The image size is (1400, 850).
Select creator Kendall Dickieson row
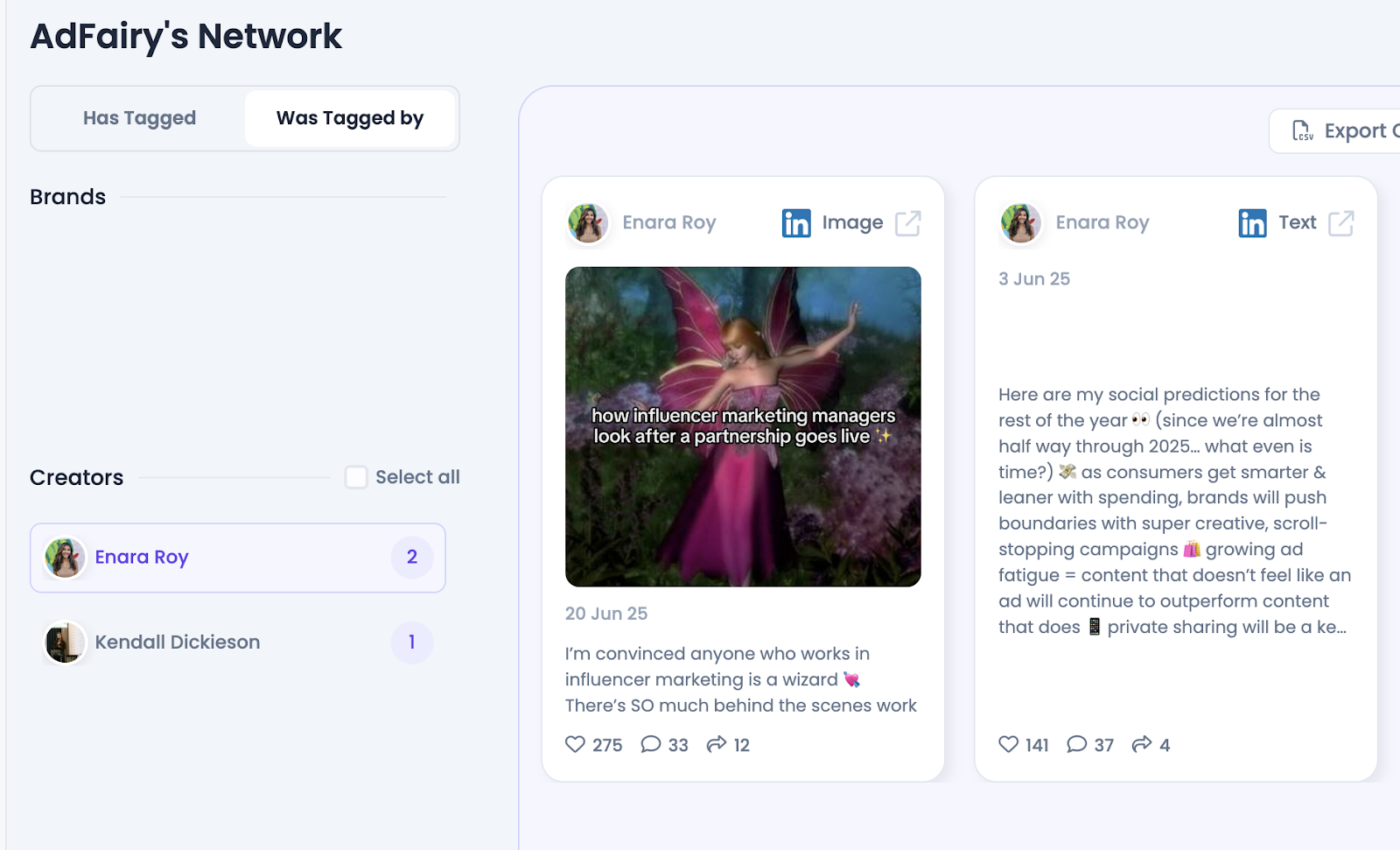pos(238,643)
